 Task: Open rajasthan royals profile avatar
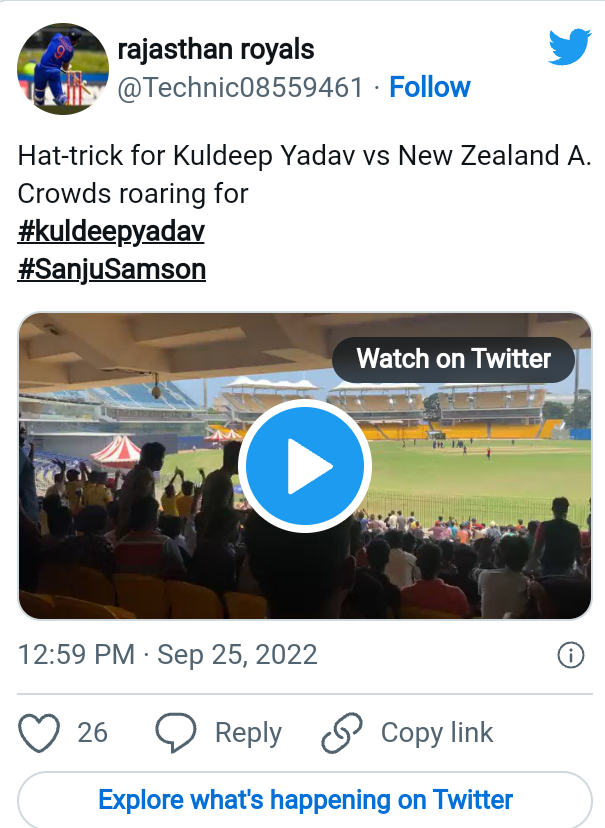pos(58,68)
